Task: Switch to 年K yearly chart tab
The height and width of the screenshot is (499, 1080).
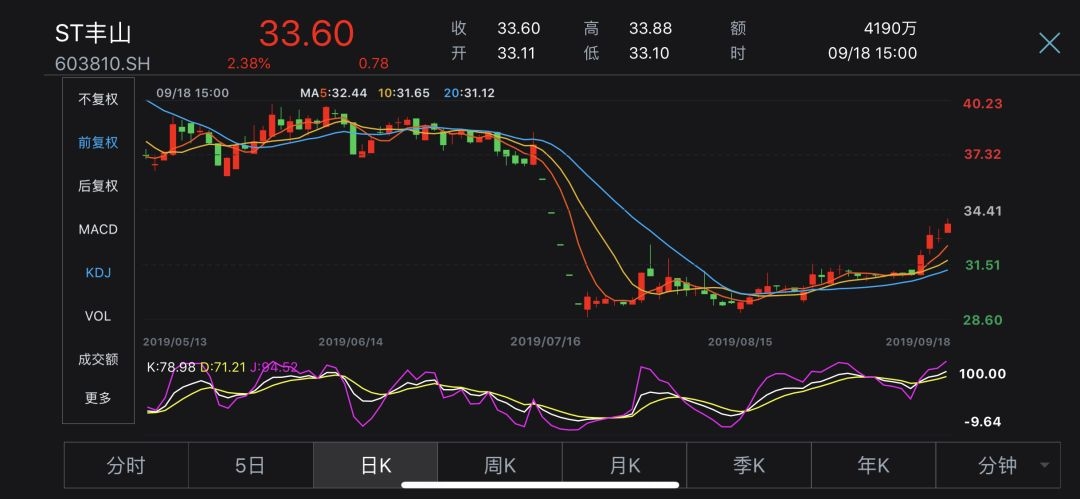Action: 873,465
